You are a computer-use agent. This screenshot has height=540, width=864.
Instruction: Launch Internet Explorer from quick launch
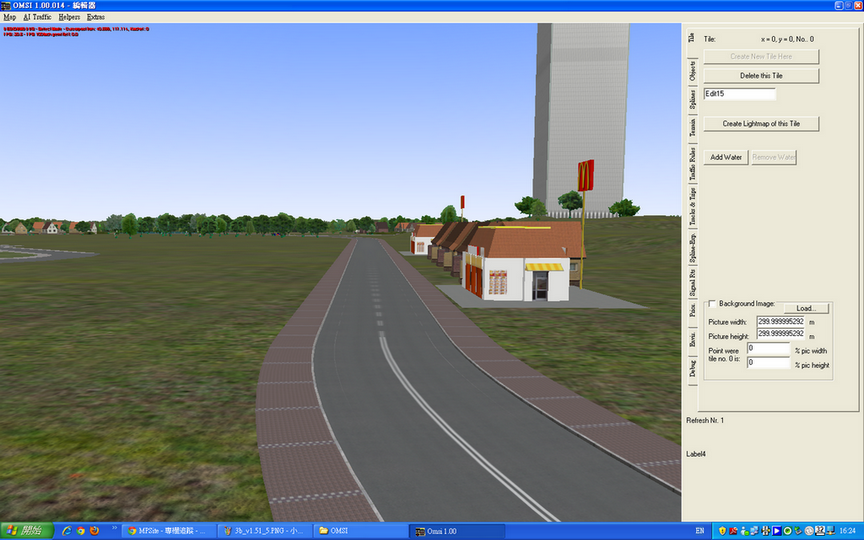coord(67,531)
